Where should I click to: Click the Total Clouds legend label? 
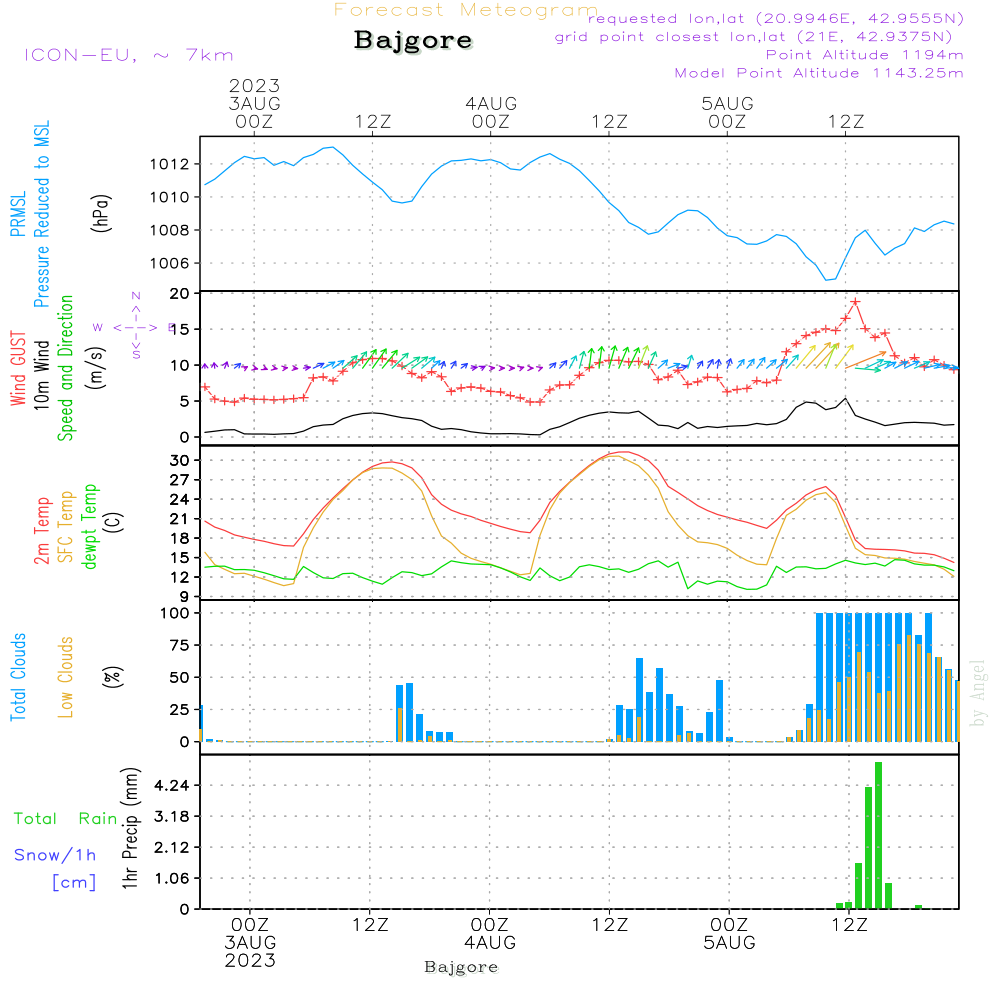point(18,677)
